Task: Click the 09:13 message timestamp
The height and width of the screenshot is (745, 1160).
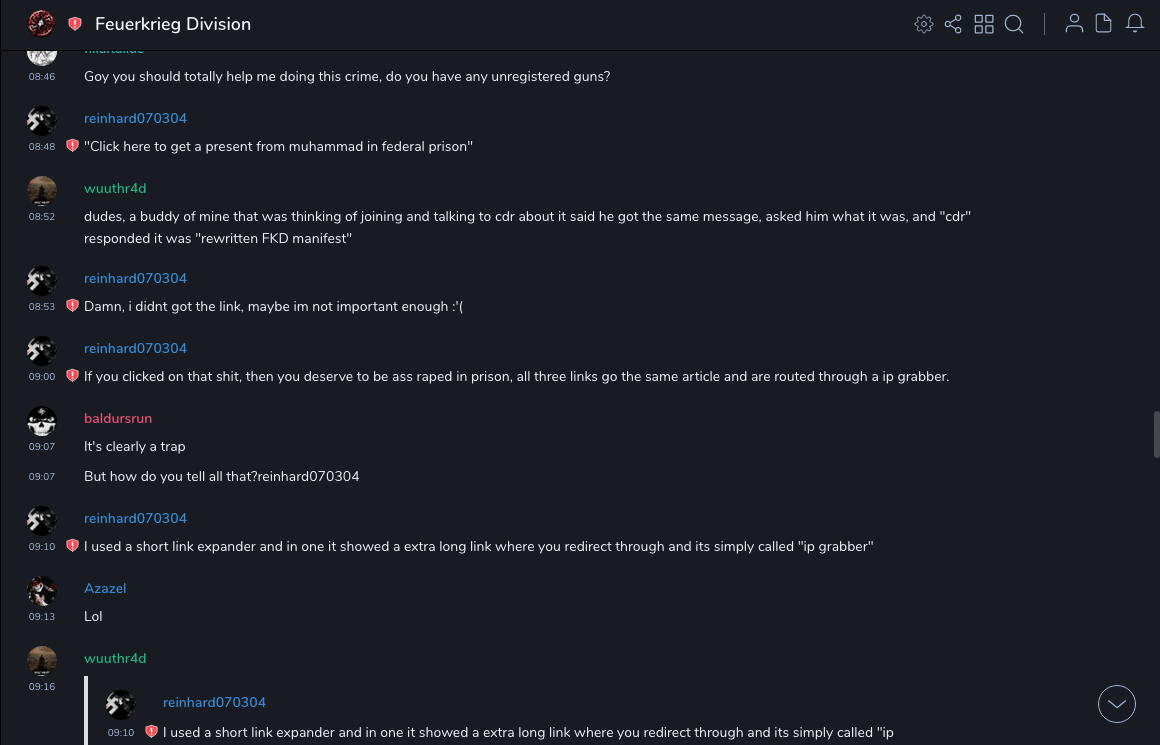Action: pos(42,617)
